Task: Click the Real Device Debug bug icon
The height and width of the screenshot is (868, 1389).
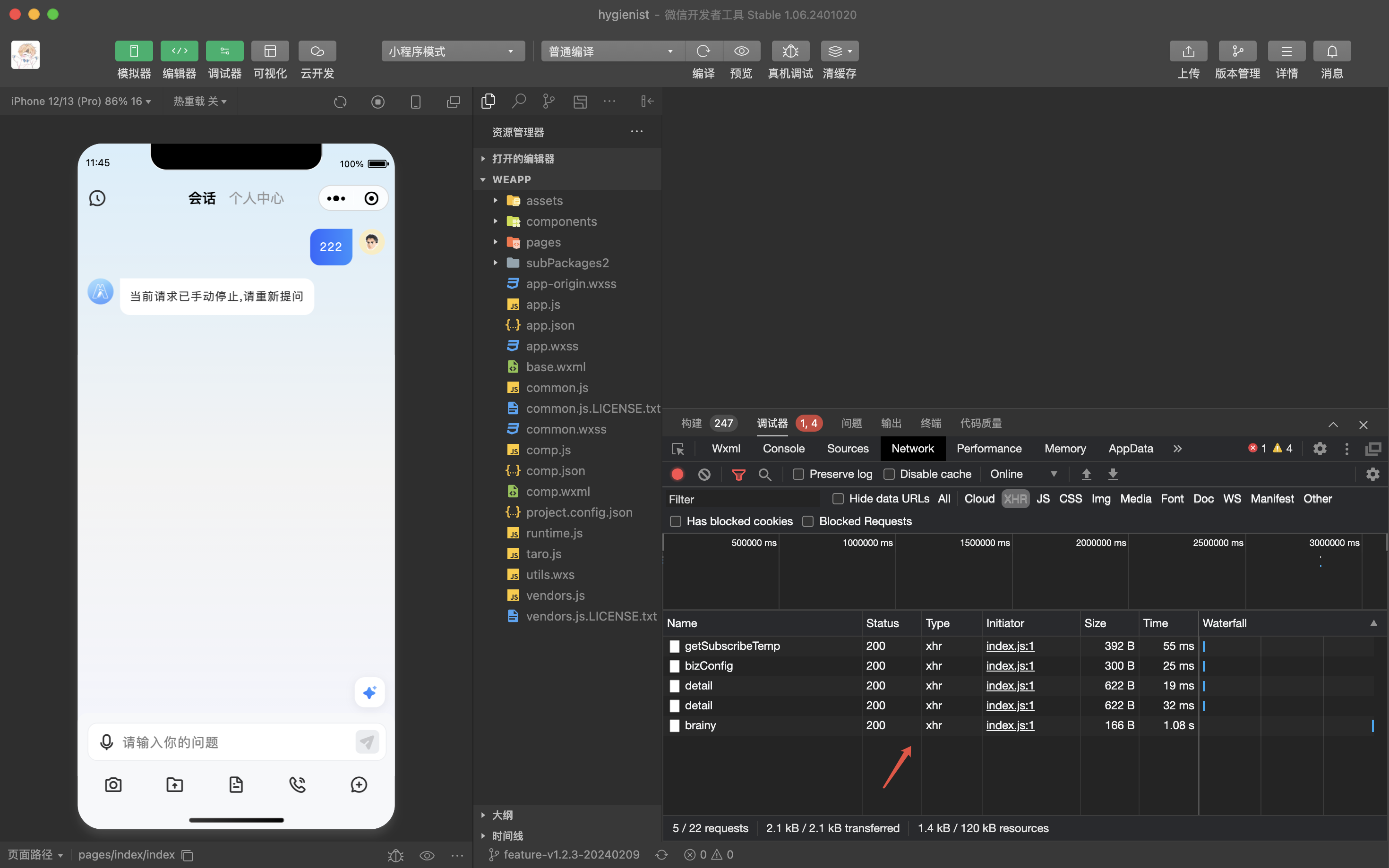Action: [x=790, y=51]
